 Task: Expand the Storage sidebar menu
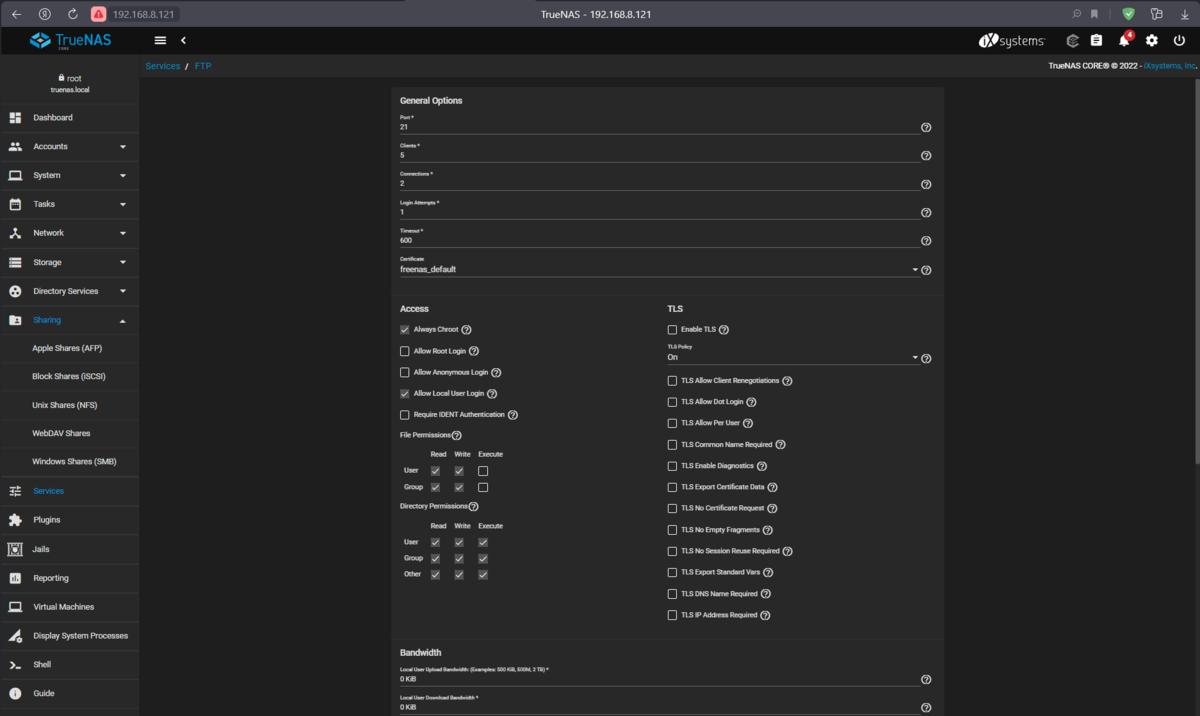(x=69, y=262)
